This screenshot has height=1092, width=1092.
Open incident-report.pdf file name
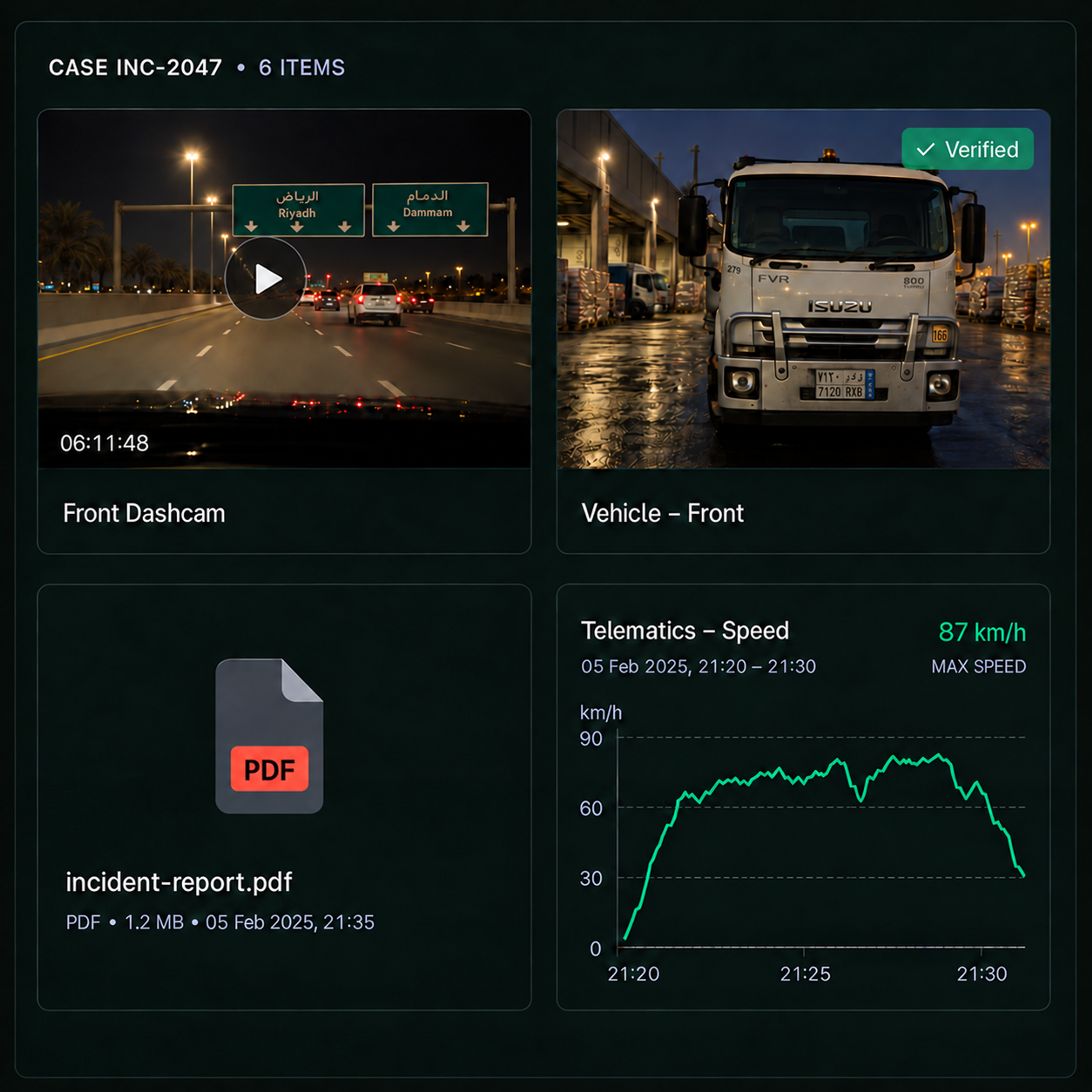tap(179, 882)
